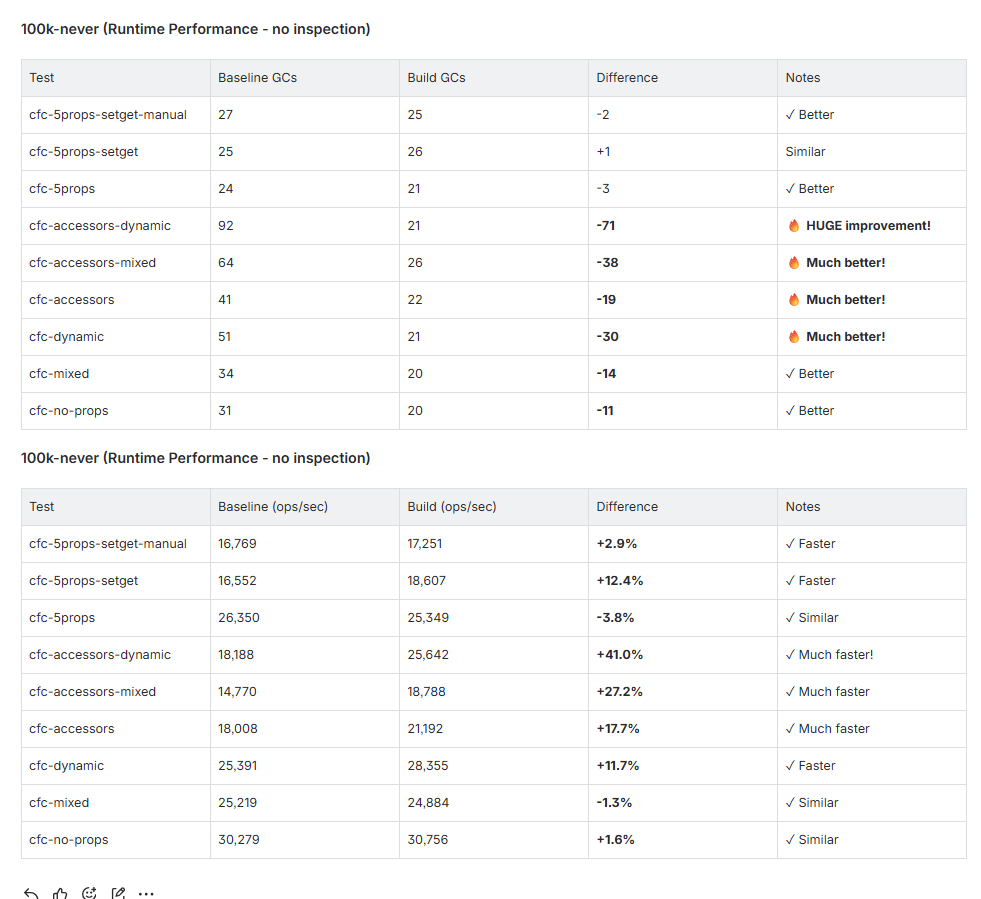Select the Baseline (ops/sec) column header
Viewport: 981px width, 899px height.
(x=272, y=507)
